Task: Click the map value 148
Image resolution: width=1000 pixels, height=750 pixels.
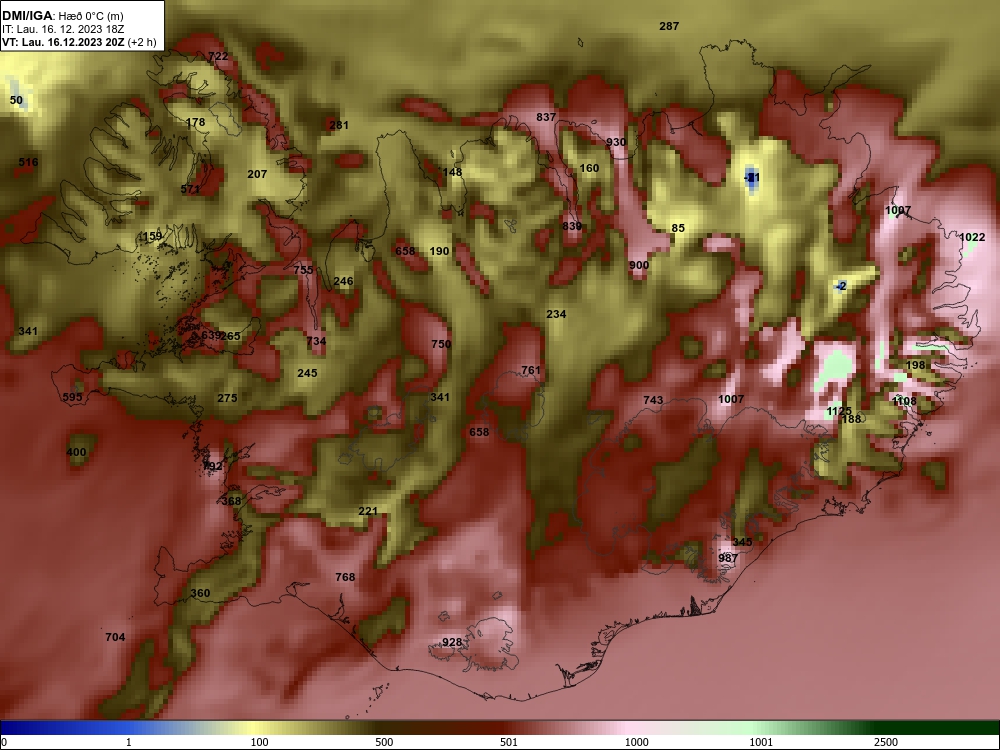Action: click(x=452, y=172)
